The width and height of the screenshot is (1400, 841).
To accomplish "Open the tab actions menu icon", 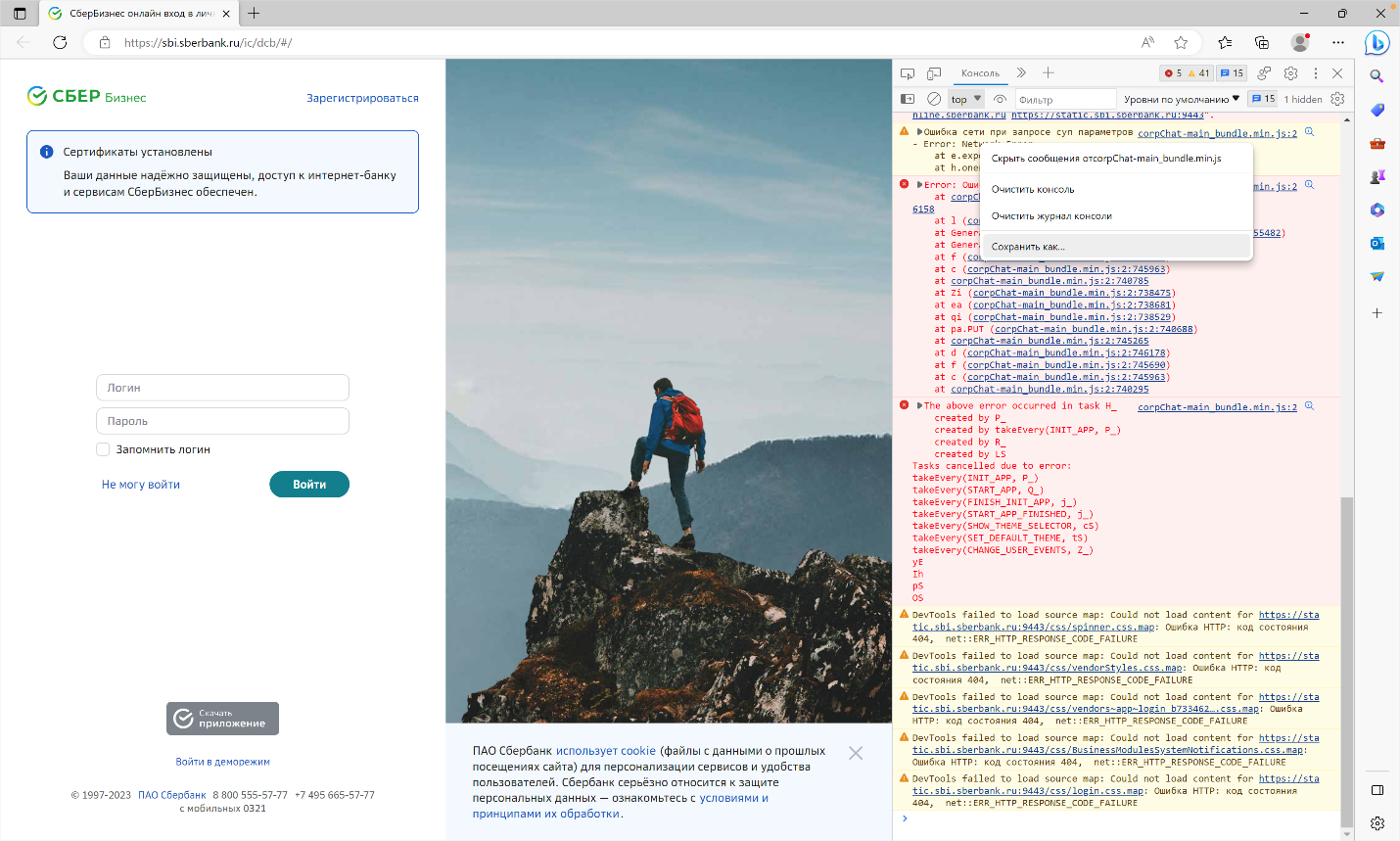I will (20, 13).
